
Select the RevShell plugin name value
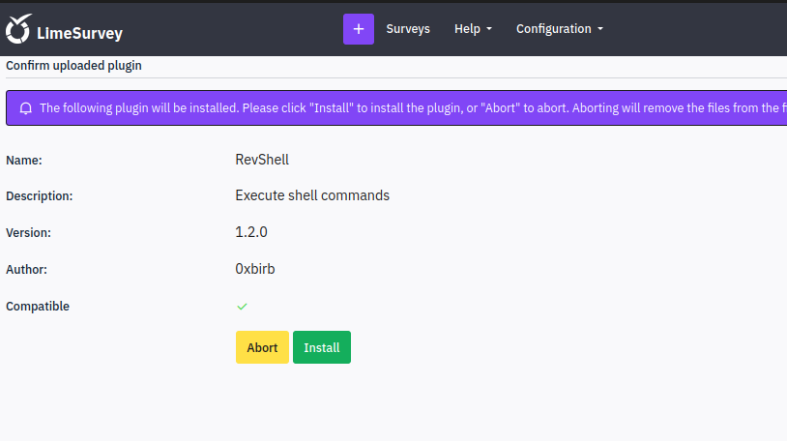click(x=262, y=159)
